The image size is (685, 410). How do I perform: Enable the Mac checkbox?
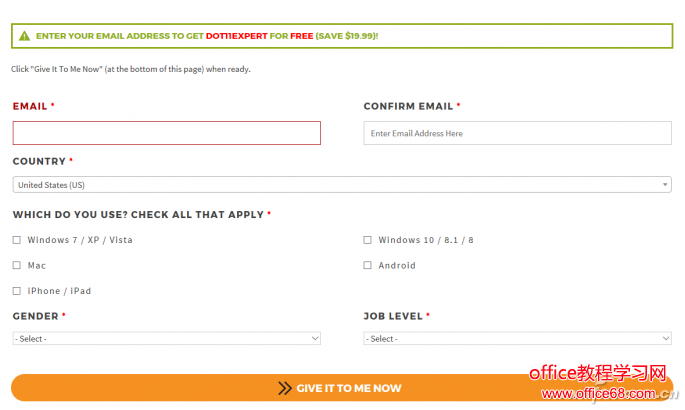tap(17, 265)
